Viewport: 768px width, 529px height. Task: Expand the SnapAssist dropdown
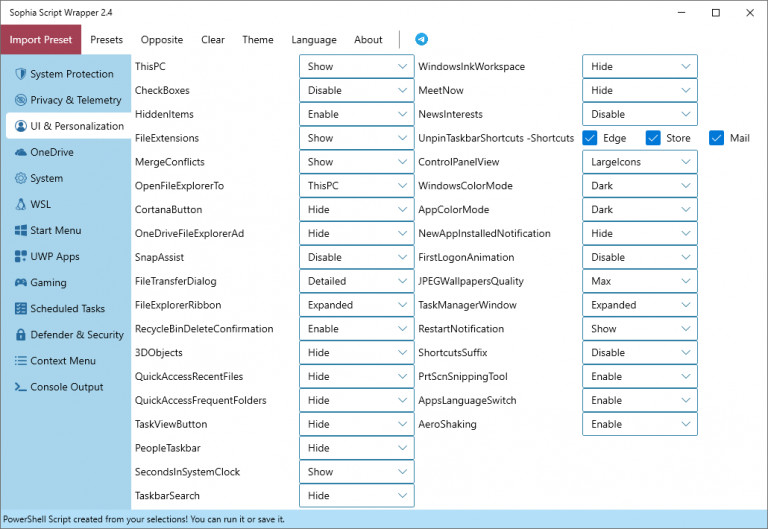click(357, 257)
